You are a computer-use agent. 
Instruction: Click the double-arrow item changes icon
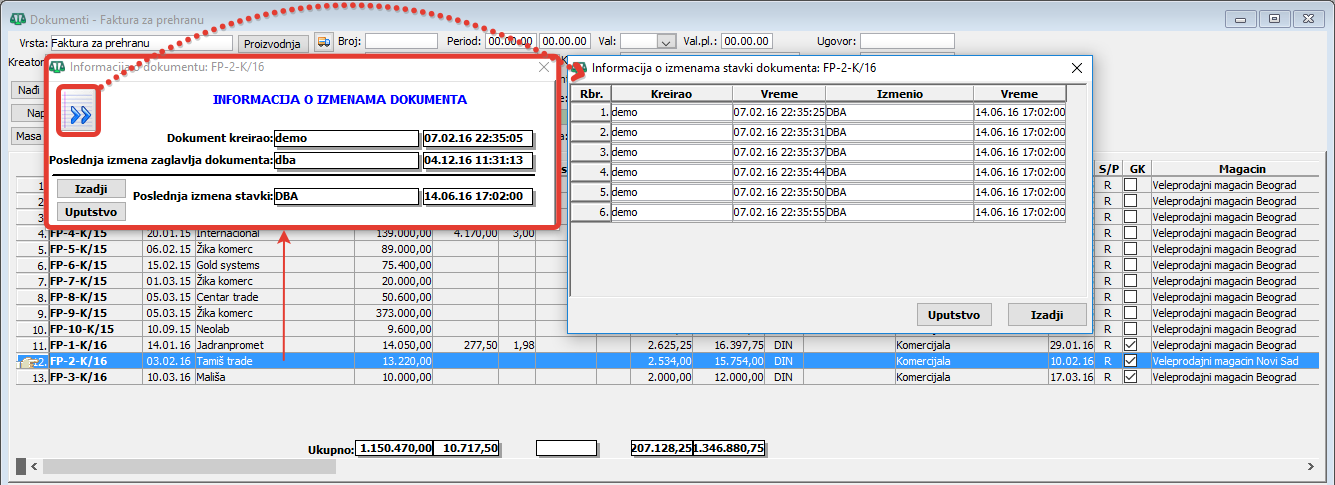(x=80, y=114)
